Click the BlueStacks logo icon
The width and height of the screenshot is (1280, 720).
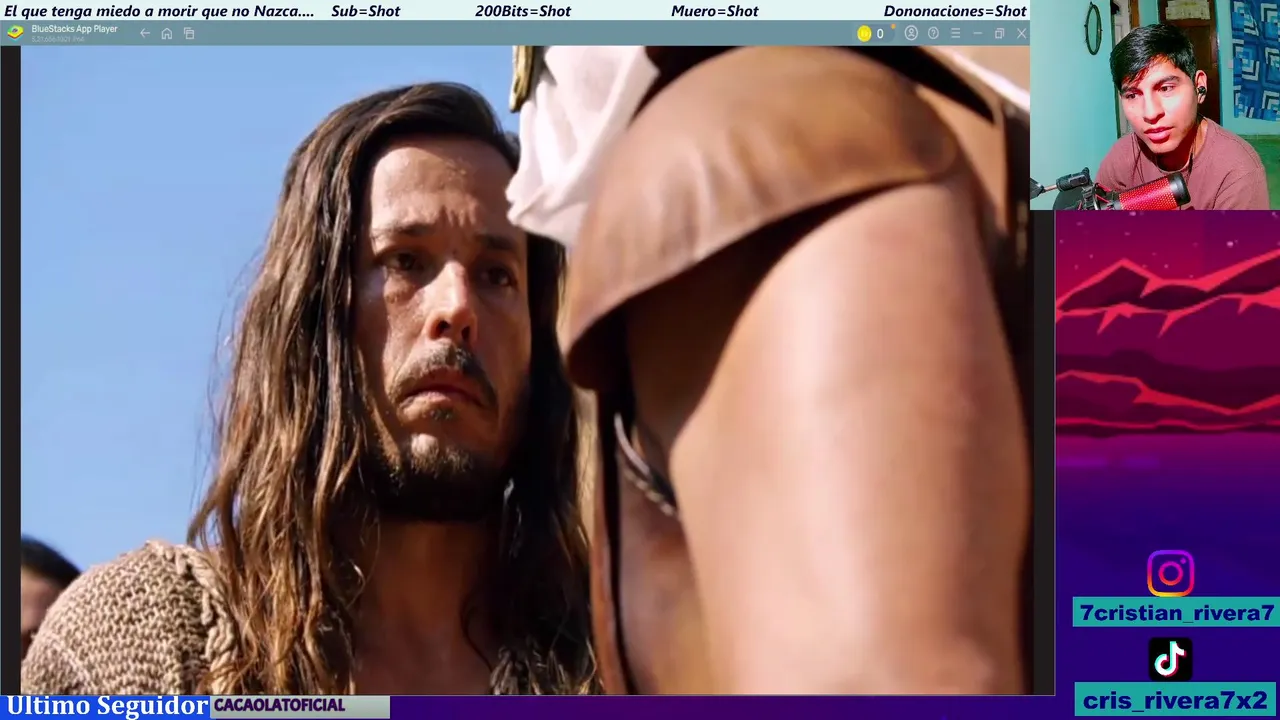pyautogui.click(x=15, y=32)
